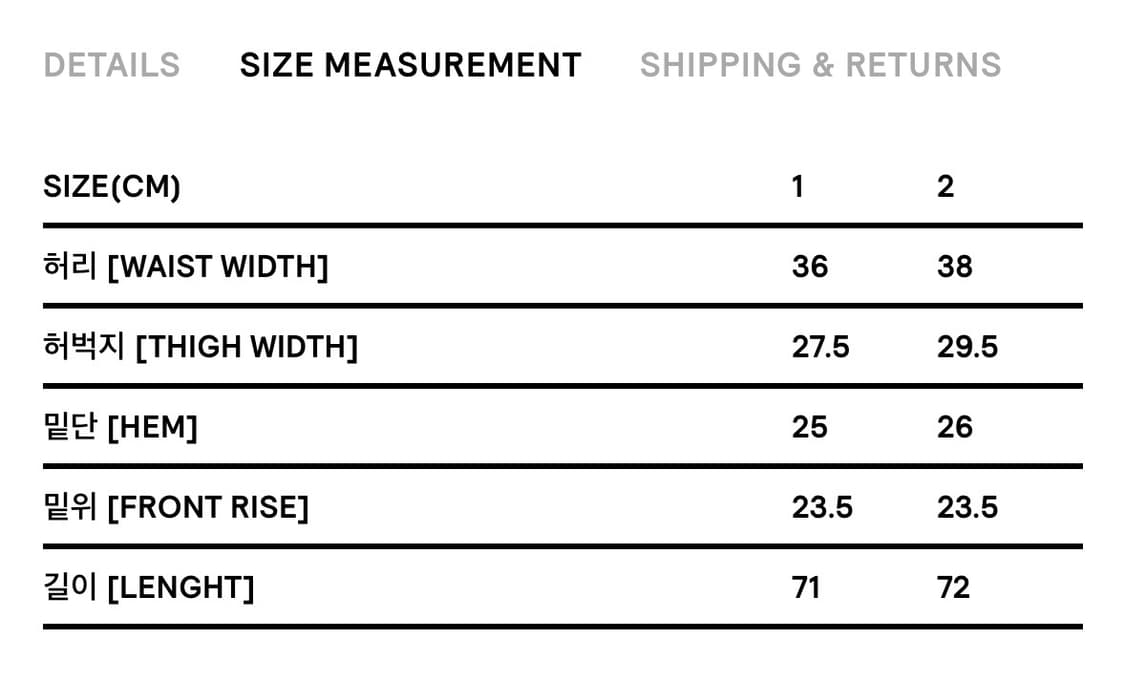Click hem value 26
Viewport: 1125px width, 684px height.
(x=955, y=427)
